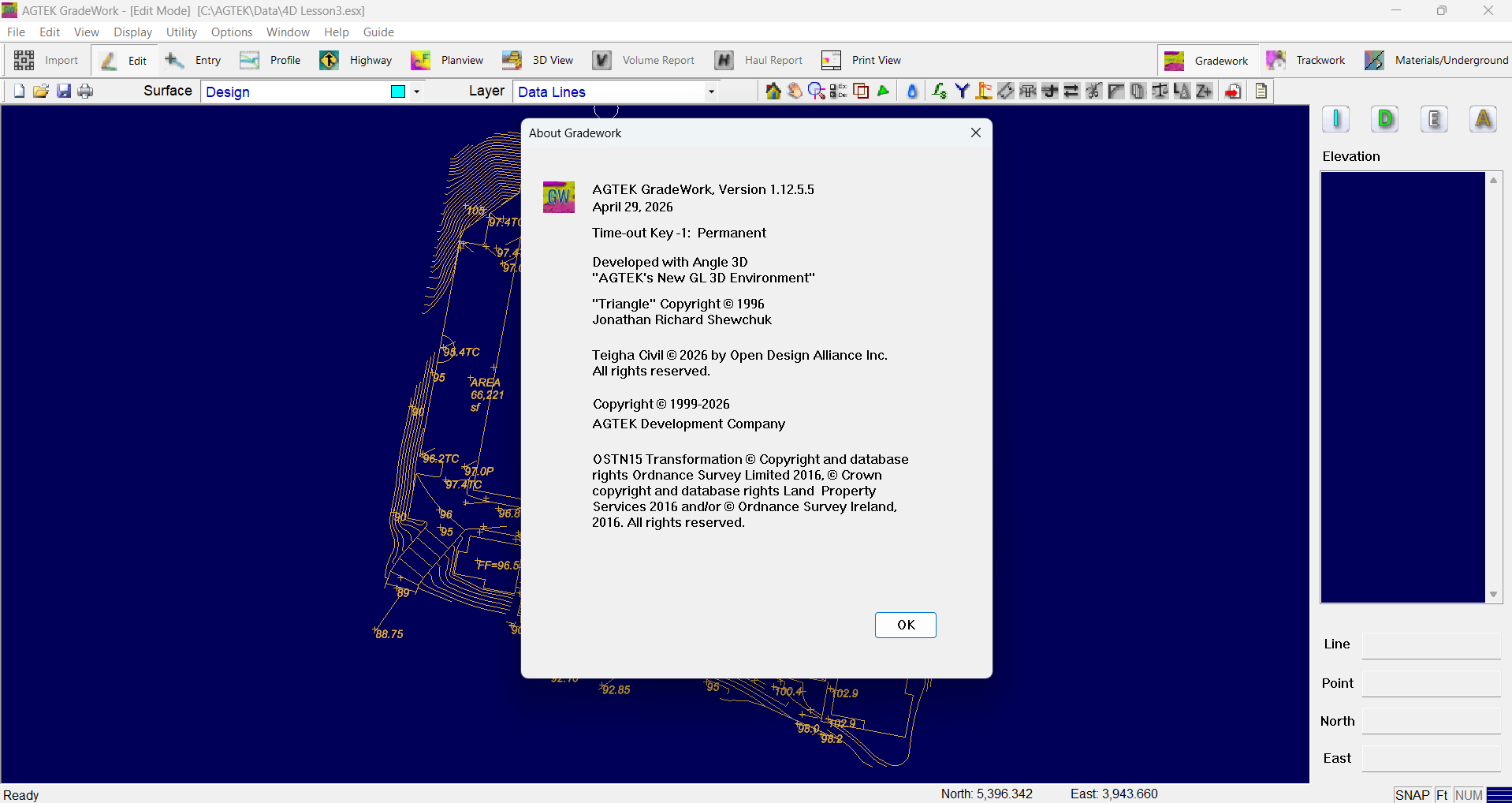Click 'North: 5,396.342' in status bar
This screenshot has height=803, width=1512.
tap(986, 794)
